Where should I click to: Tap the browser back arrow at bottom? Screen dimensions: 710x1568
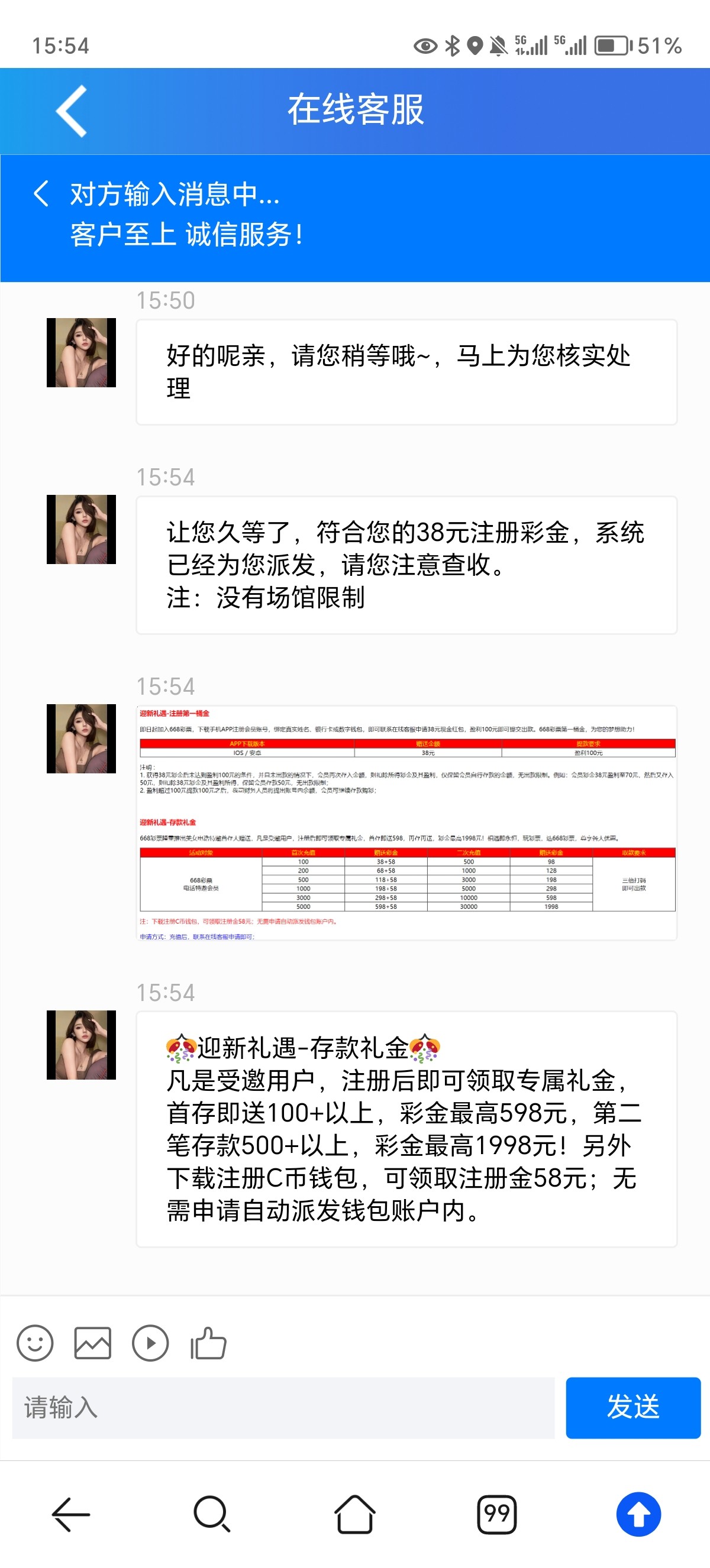tap(70, 1514)
